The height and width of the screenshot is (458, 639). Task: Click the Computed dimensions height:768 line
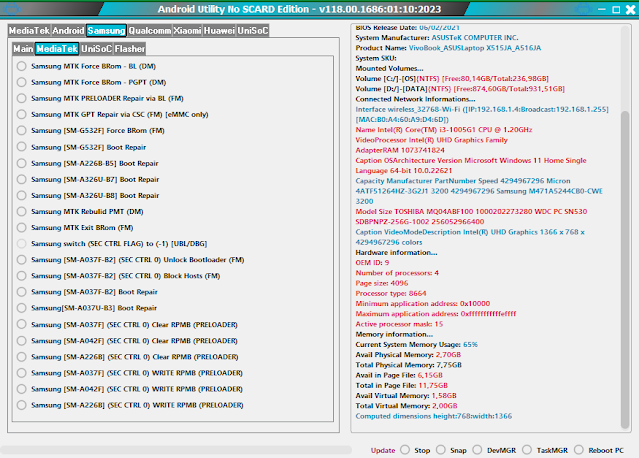click(434, 416)
